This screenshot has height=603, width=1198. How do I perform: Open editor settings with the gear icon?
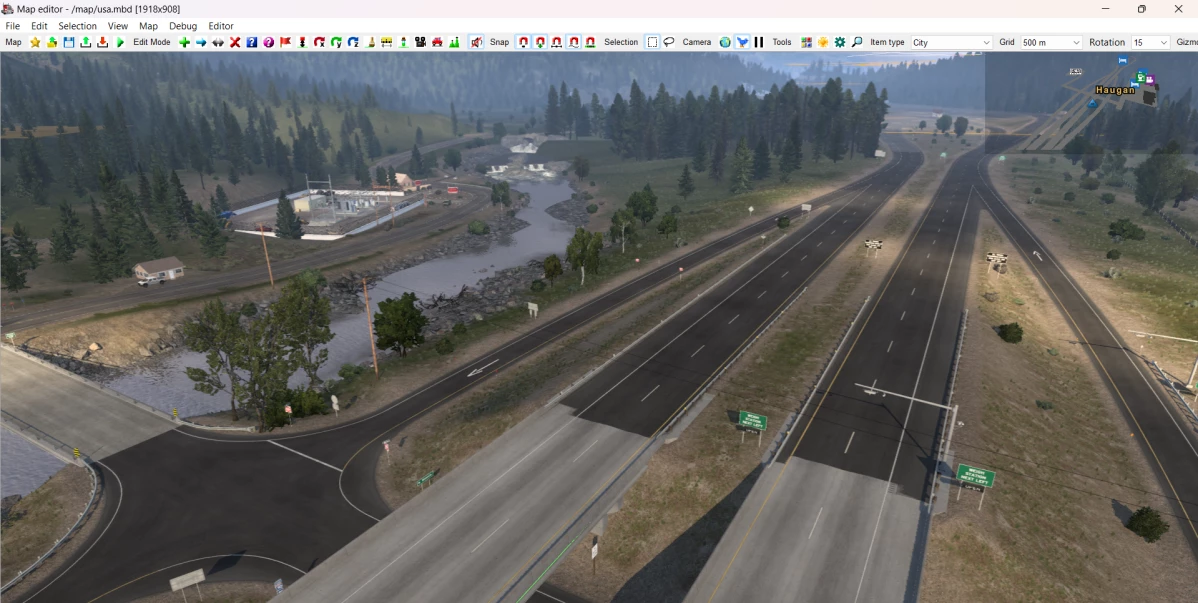(838, 42)
